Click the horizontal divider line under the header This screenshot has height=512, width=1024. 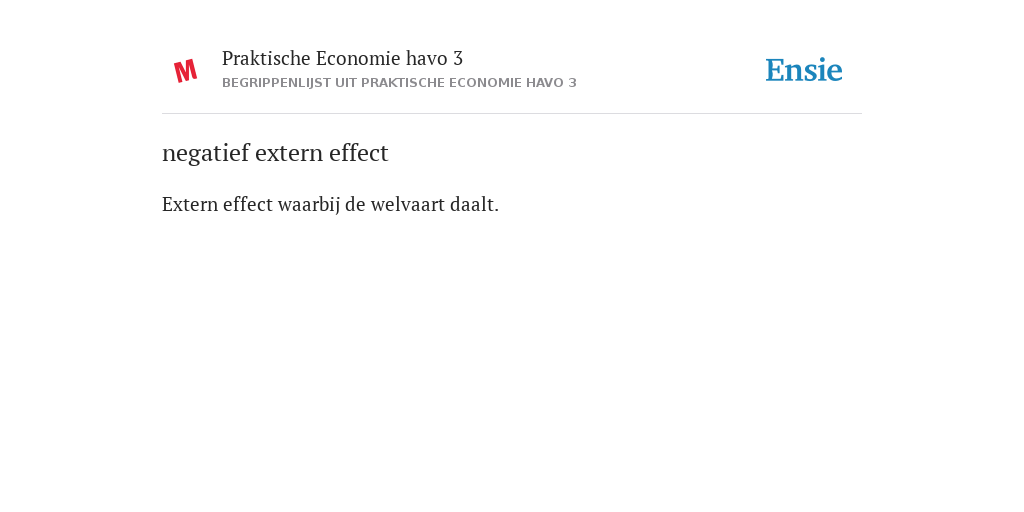[512, 114]
